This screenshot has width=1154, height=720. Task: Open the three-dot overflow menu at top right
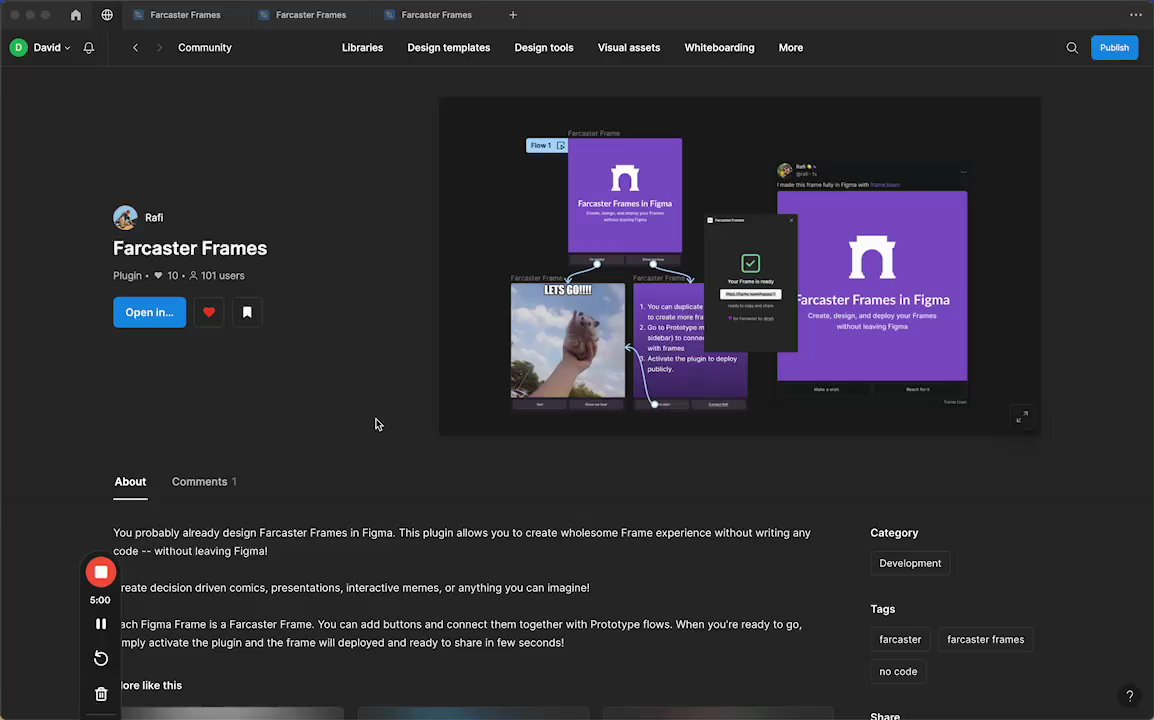[x=1136, y=15]
